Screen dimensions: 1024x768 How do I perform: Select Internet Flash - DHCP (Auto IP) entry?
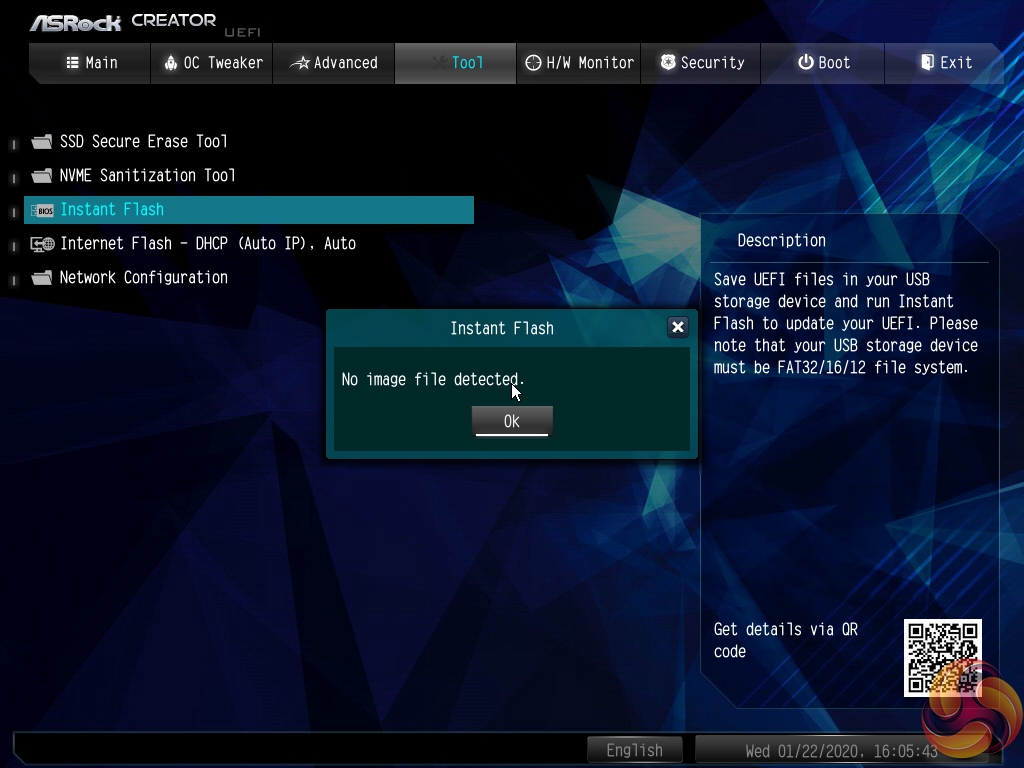click(207, 244)
